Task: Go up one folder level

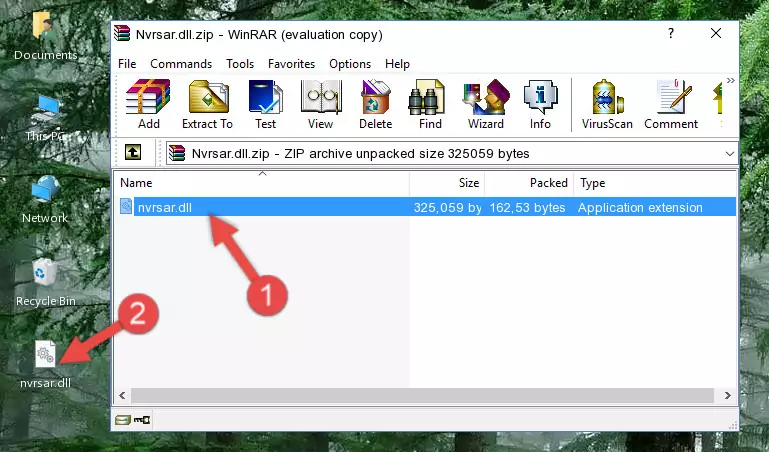Action: pyautogui.click(x=133, y=153)
